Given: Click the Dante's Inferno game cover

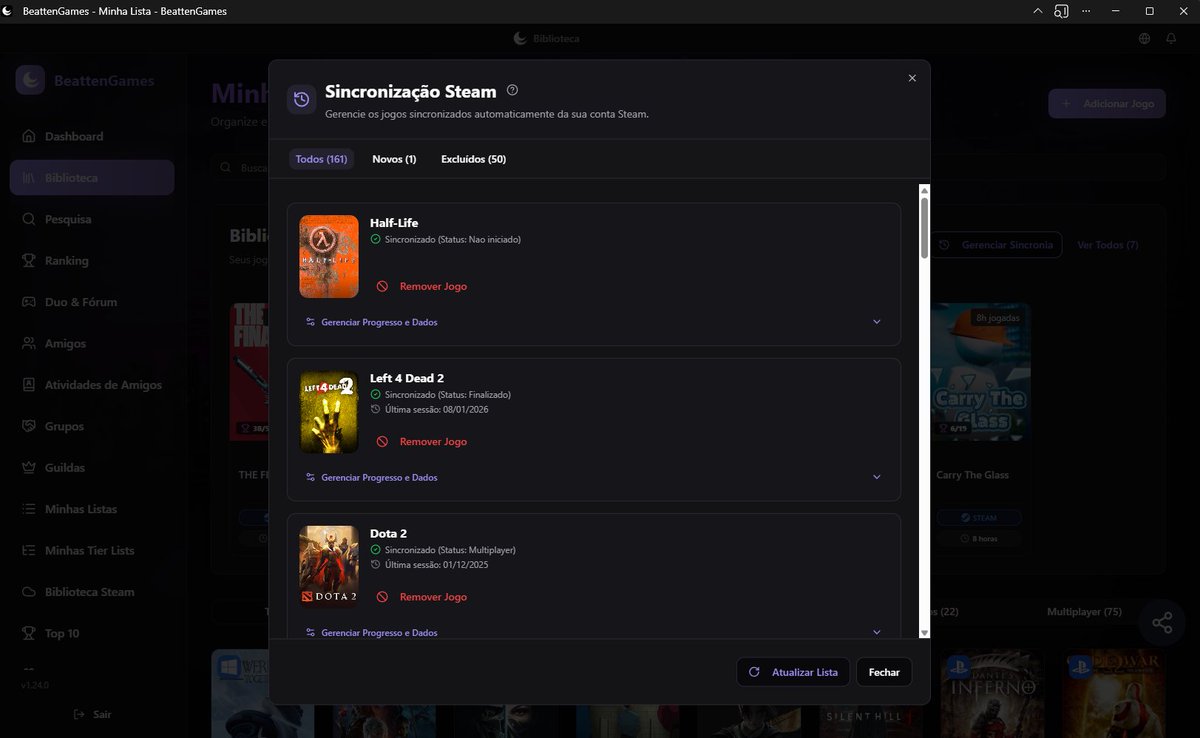Looking at the screenshot, I should point(993,693).
